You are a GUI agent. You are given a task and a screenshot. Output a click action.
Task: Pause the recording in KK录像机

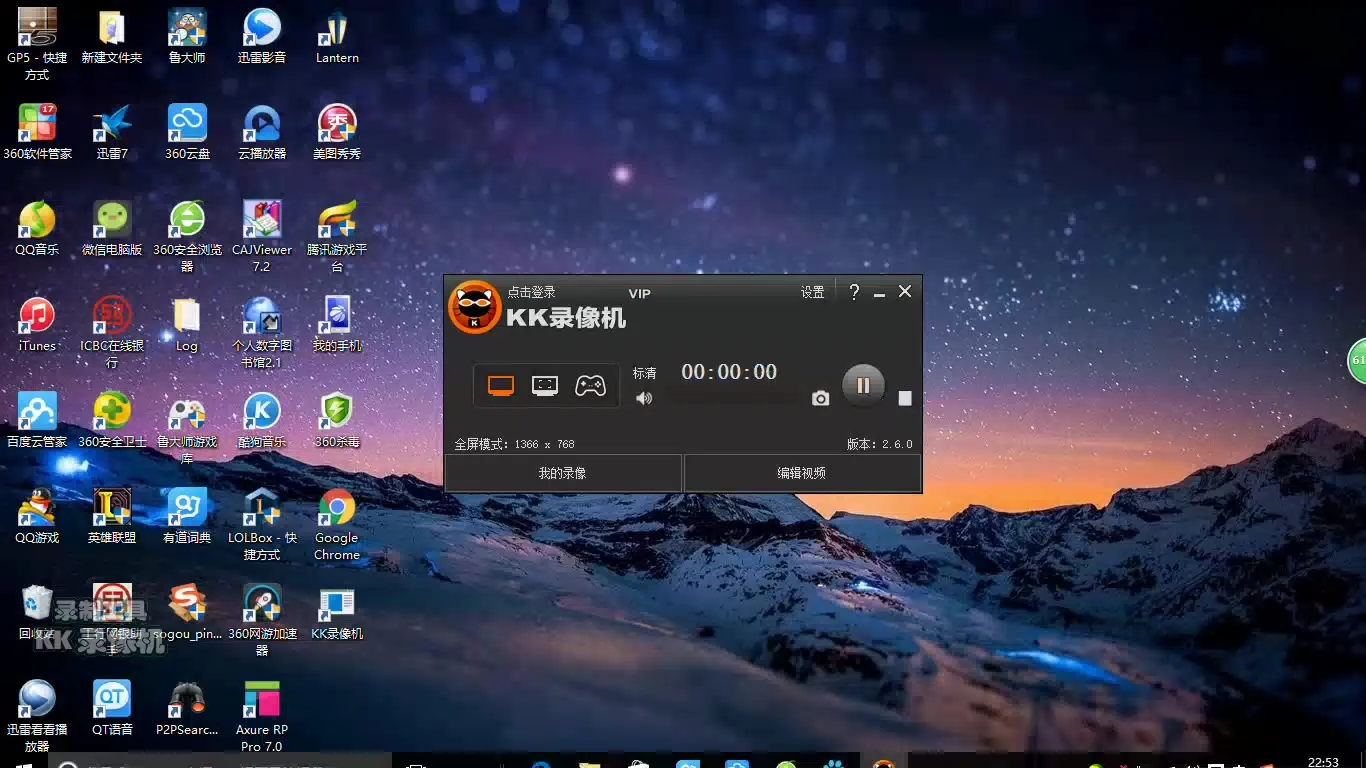863,385
